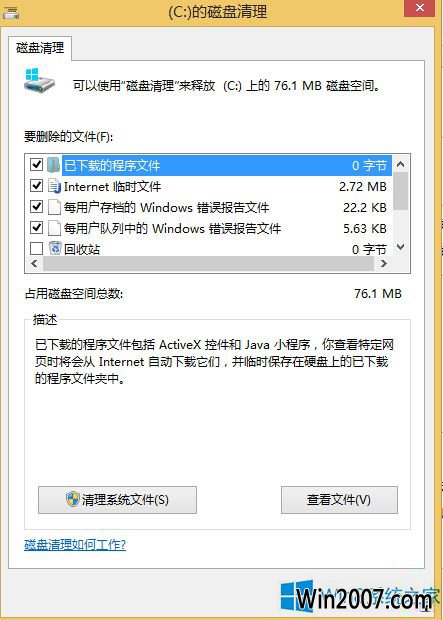Click the vertical scrollbar thumb in file list
443x620 pixels.
point(400,191)
